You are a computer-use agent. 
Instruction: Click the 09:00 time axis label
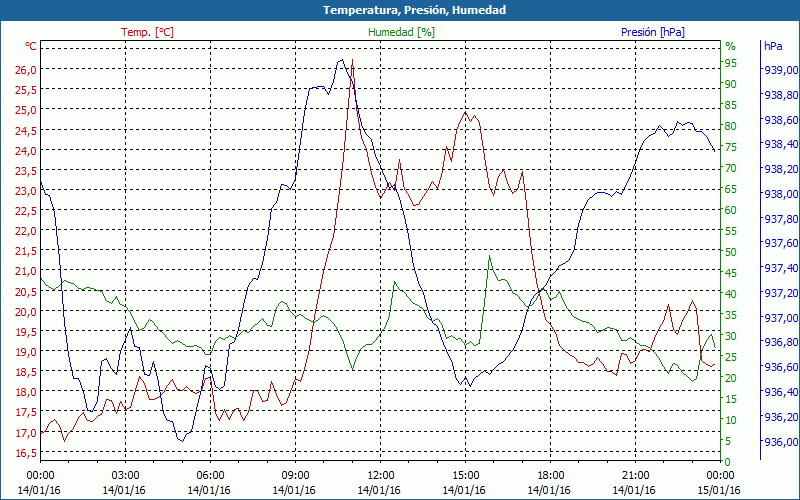click(295, 475)
